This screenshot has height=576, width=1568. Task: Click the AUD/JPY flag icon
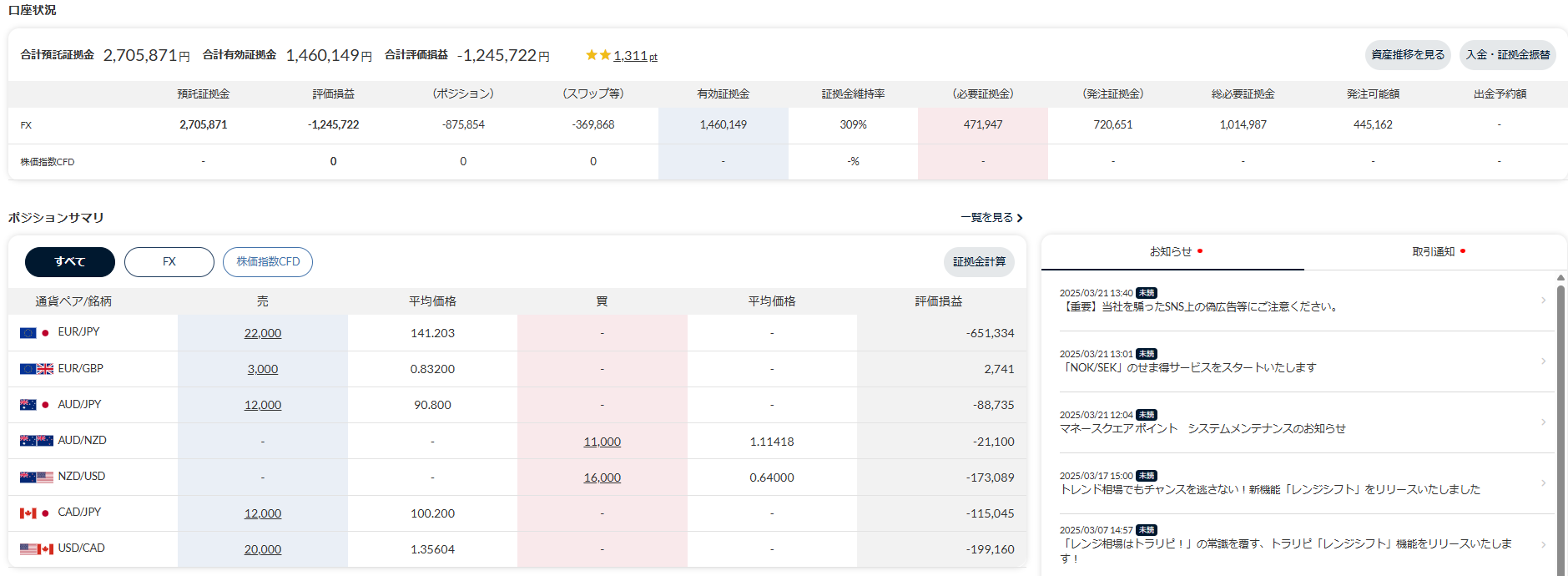(36, 405)
